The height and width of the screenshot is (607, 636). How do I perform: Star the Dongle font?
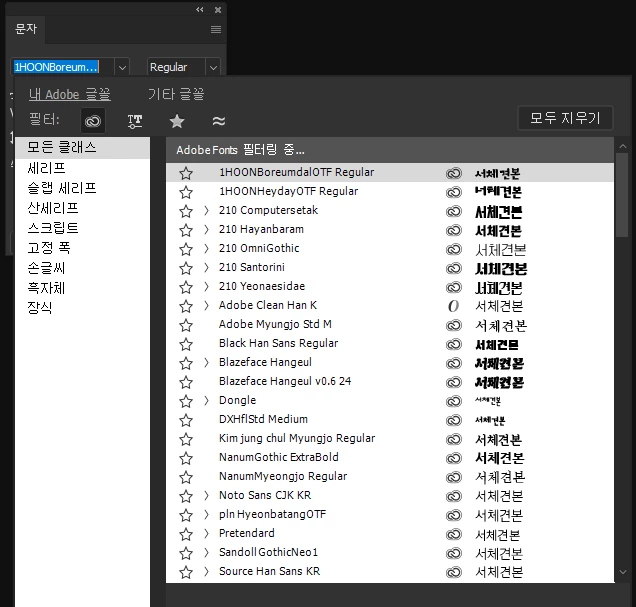point(186,401)
